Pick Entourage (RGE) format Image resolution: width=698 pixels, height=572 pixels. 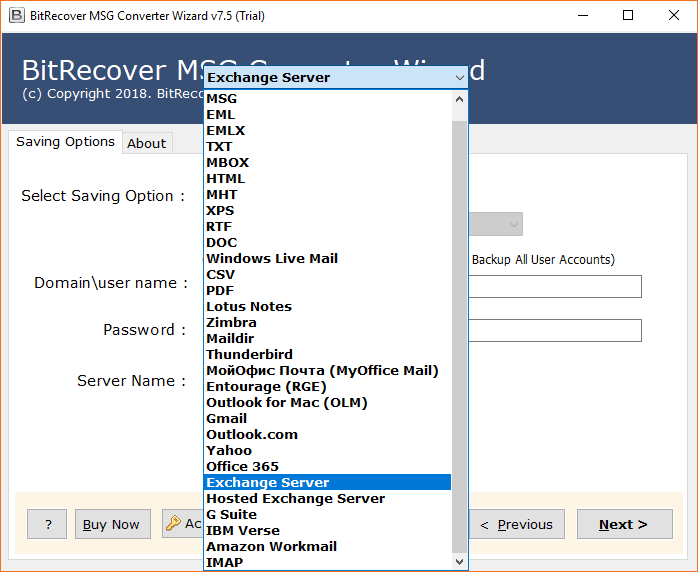pos(327,387)
